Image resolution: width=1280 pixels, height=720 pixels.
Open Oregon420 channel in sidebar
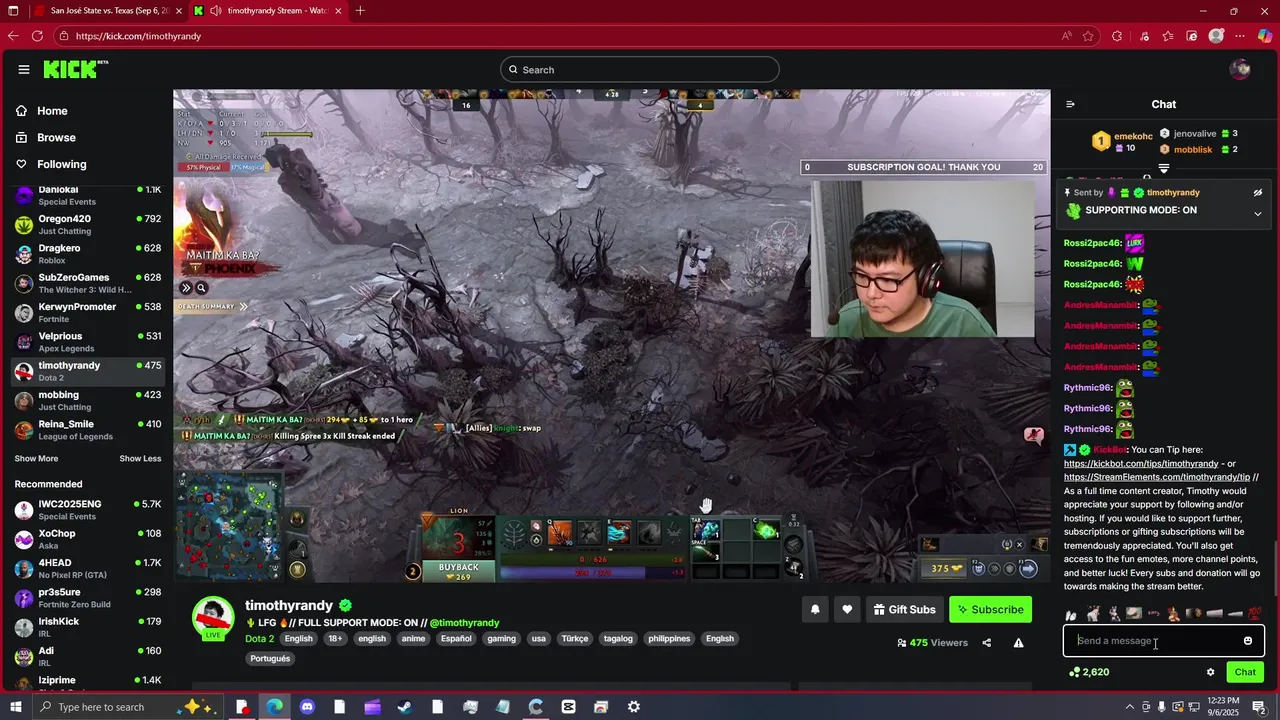pyautogui.click(x=88, y=224)
